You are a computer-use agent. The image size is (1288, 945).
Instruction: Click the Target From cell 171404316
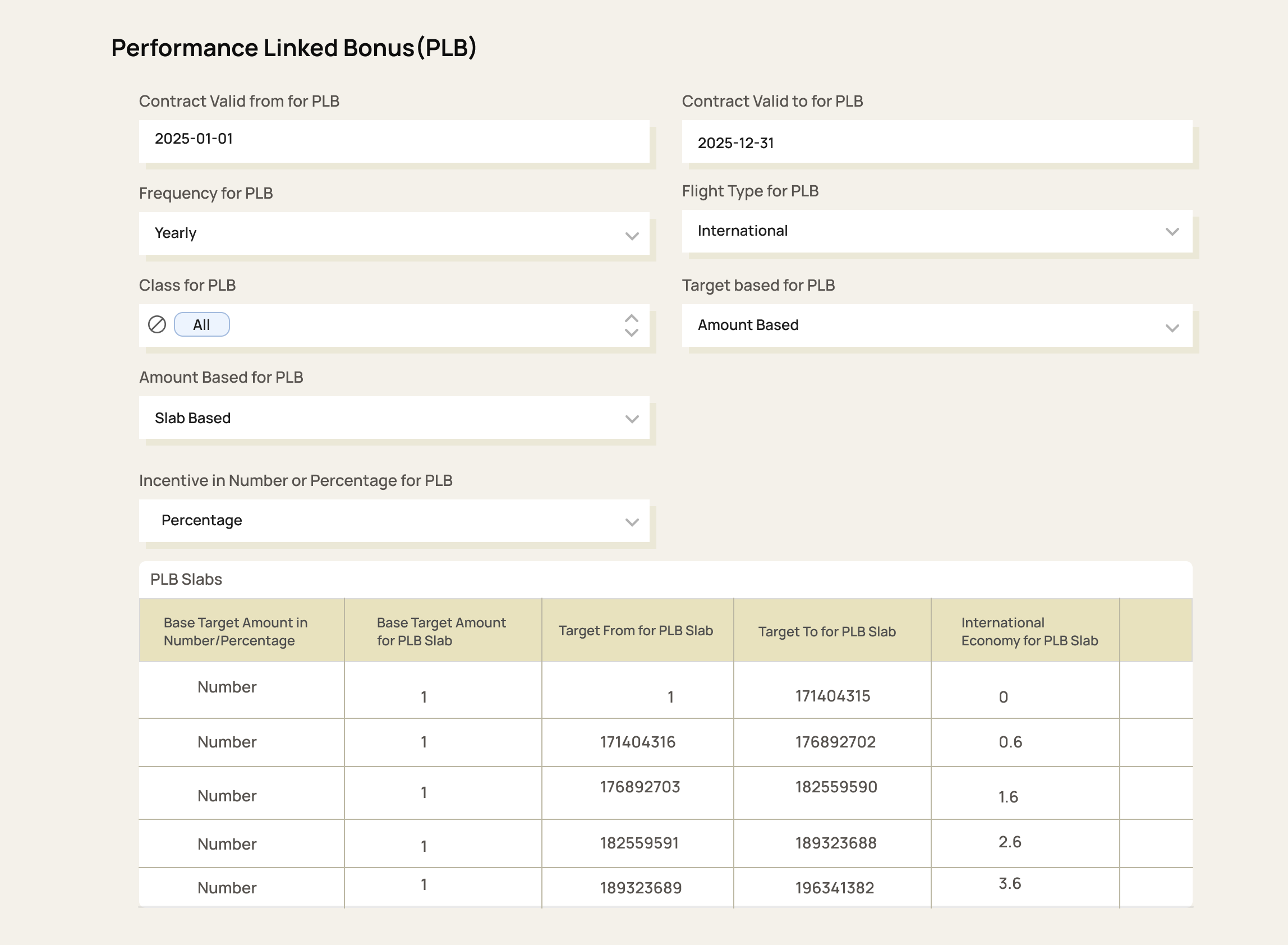coord(637,742)
